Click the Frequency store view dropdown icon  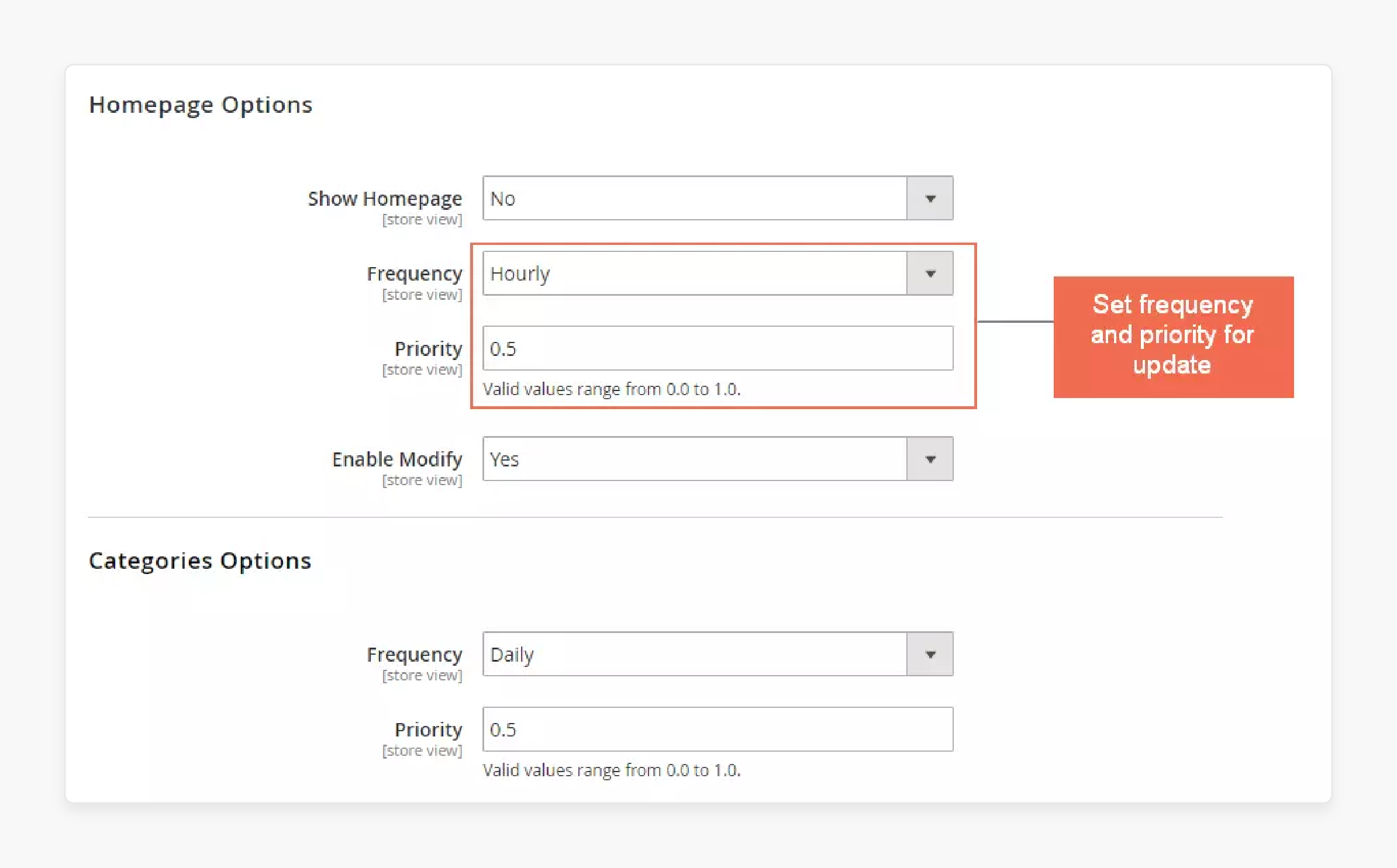point(930,274)
